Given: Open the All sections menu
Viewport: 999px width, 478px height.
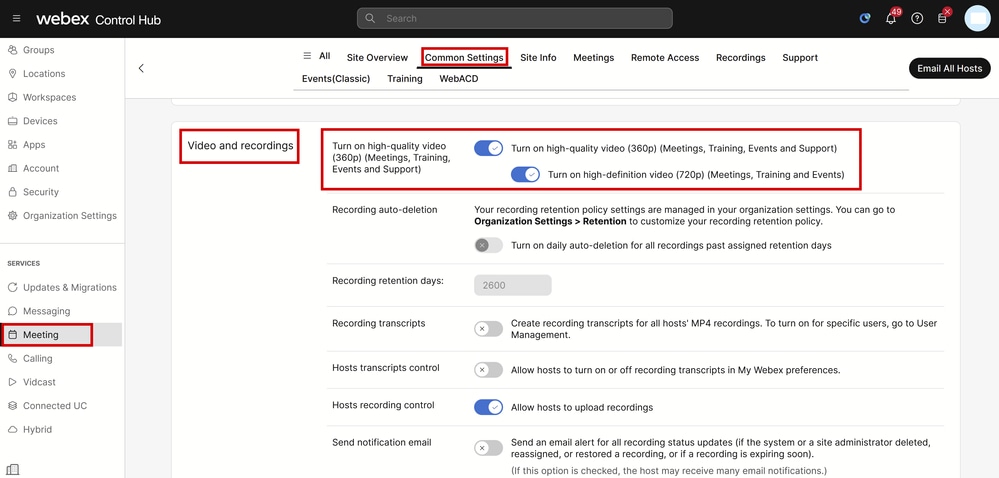Looking at the screenshot, I should [317, 56].
